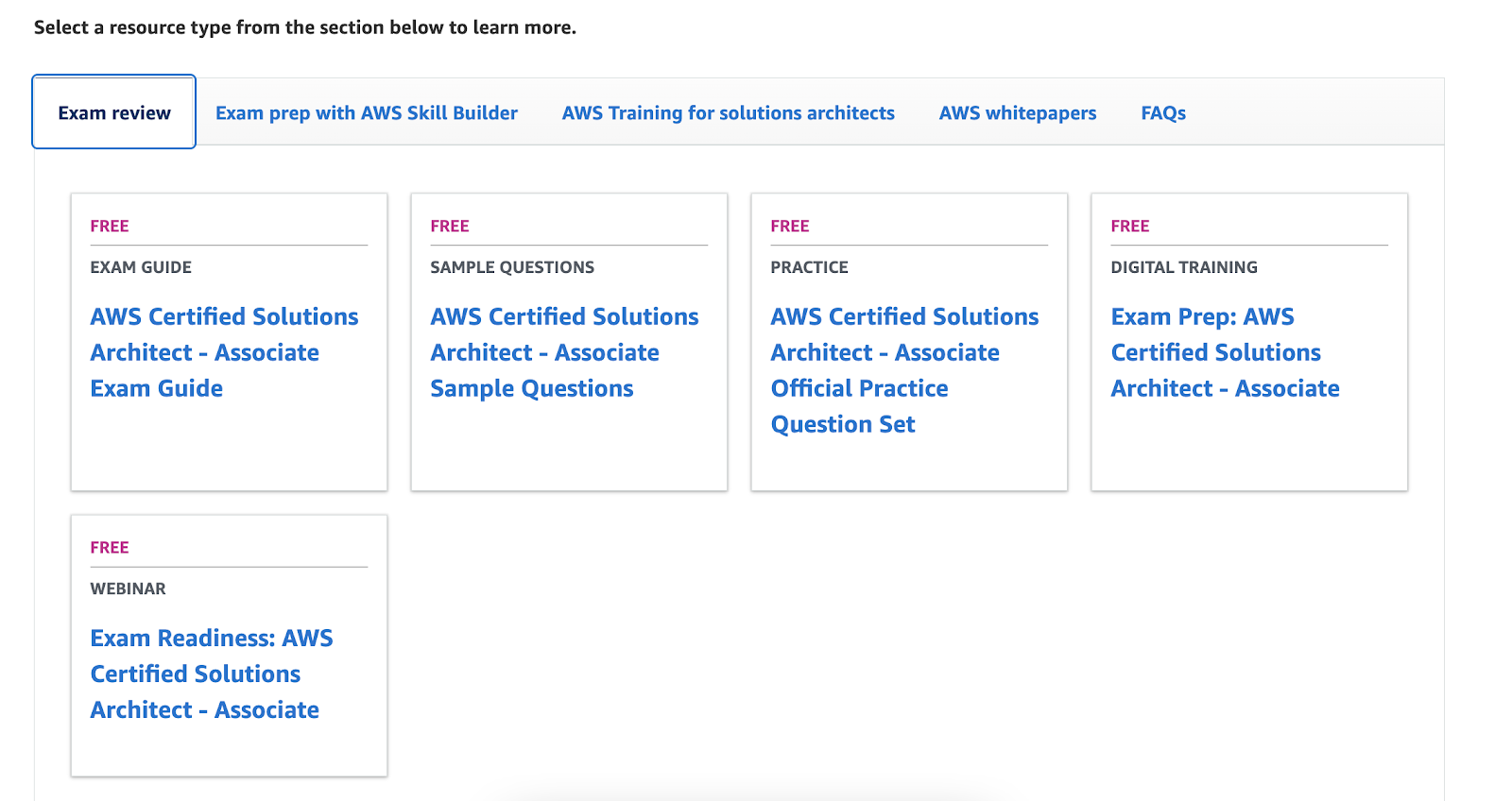Click the FREE tag on Digital Training card
This screenshot has height=801, width=1512.
pos(1130,226)
